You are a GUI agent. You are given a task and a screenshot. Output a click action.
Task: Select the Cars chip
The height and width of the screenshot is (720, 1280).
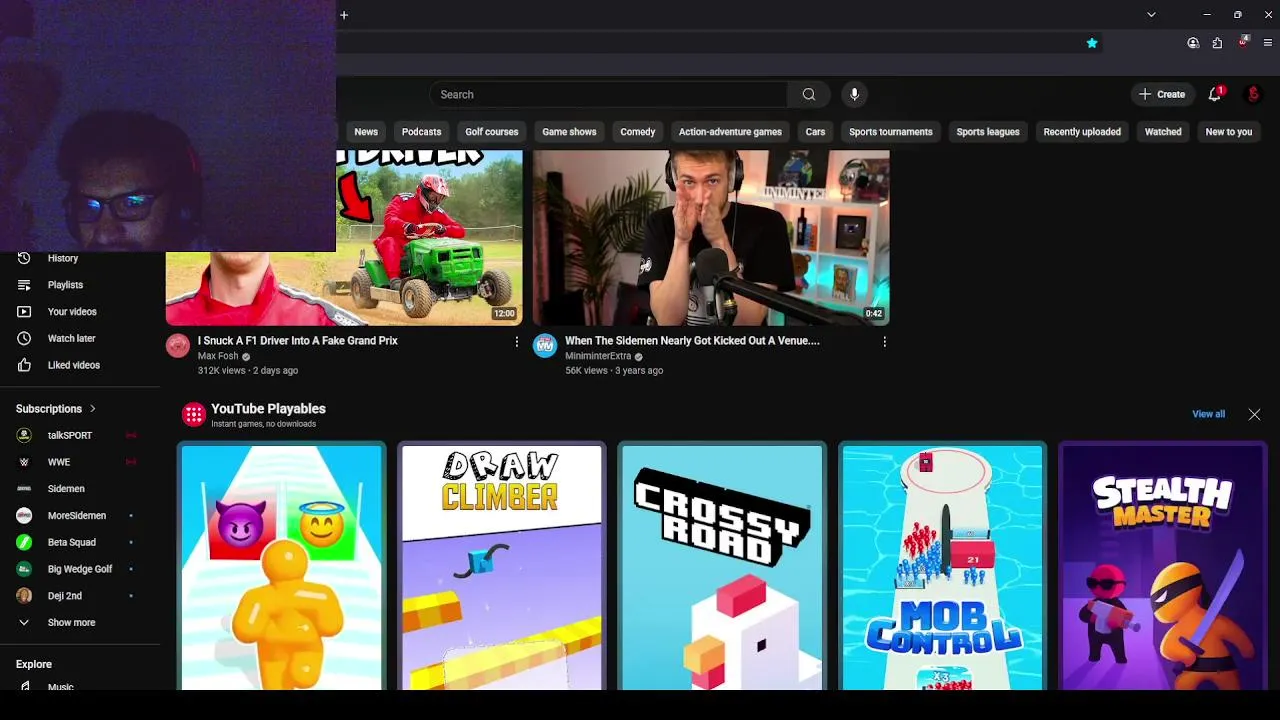point(815,132)
